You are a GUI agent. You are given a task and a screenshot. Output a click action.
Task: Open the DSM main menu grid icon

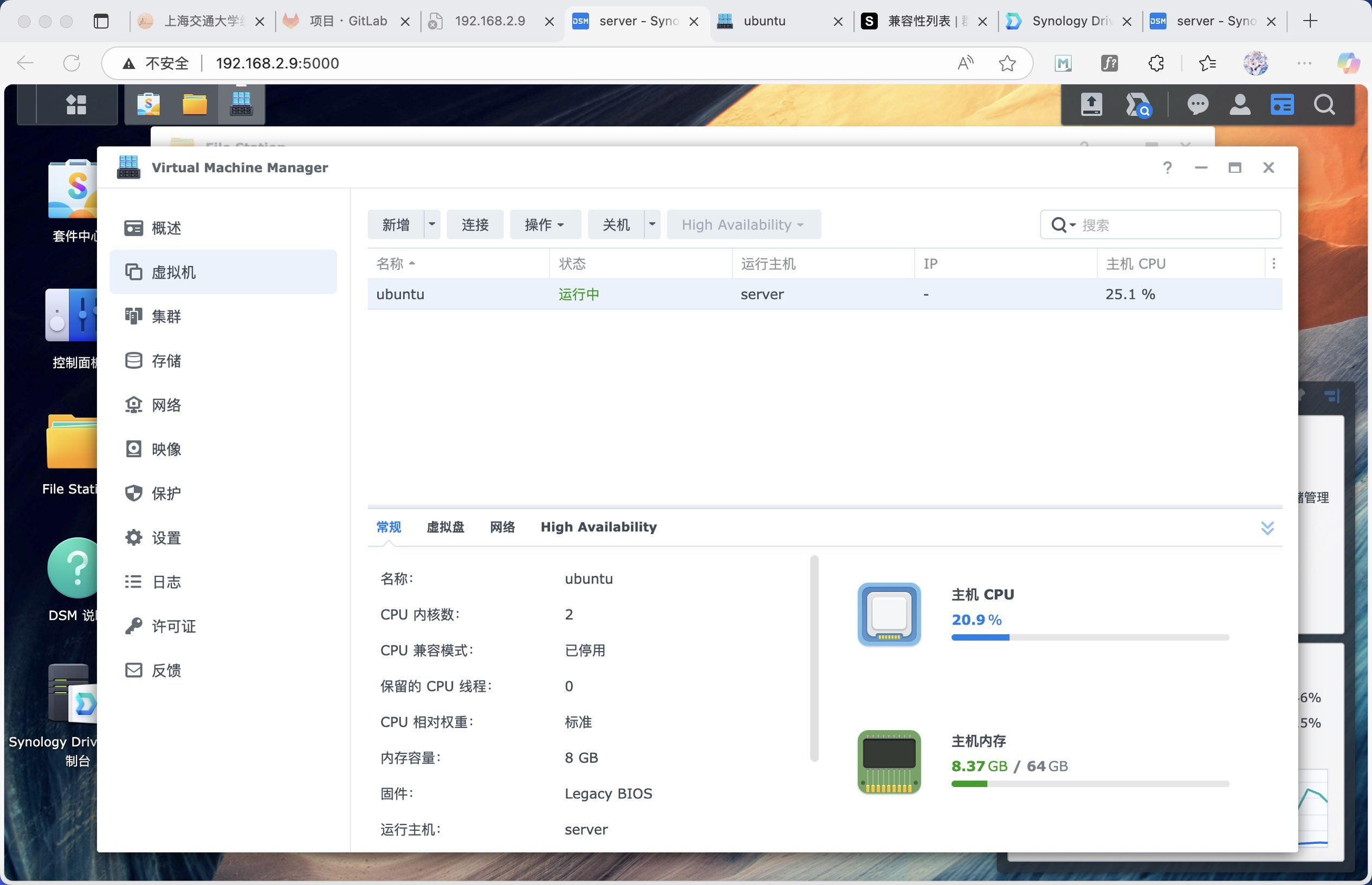pos(76,105)
